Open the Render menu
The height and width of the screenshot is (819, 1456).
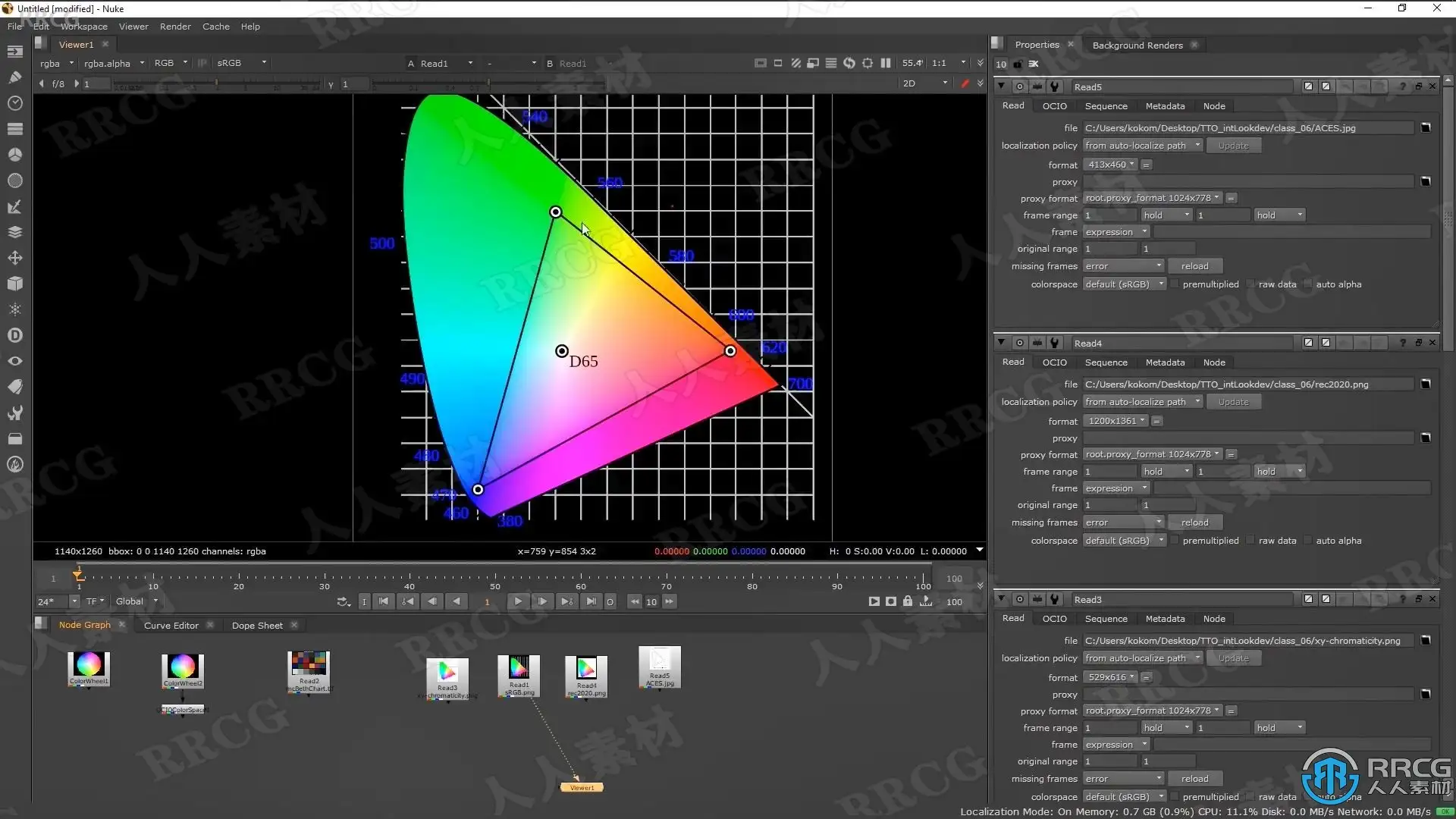tap(175, 27)
